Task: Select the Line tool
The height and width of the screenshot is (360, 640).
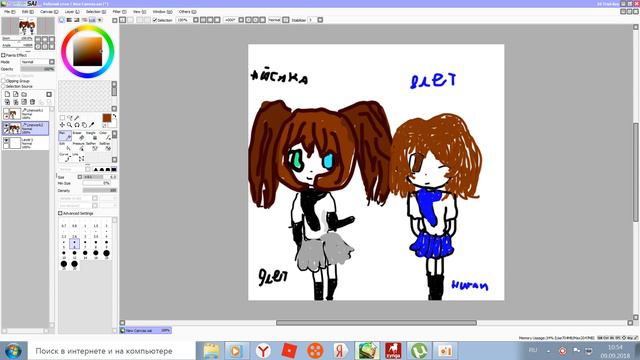Action: [78, 157]
